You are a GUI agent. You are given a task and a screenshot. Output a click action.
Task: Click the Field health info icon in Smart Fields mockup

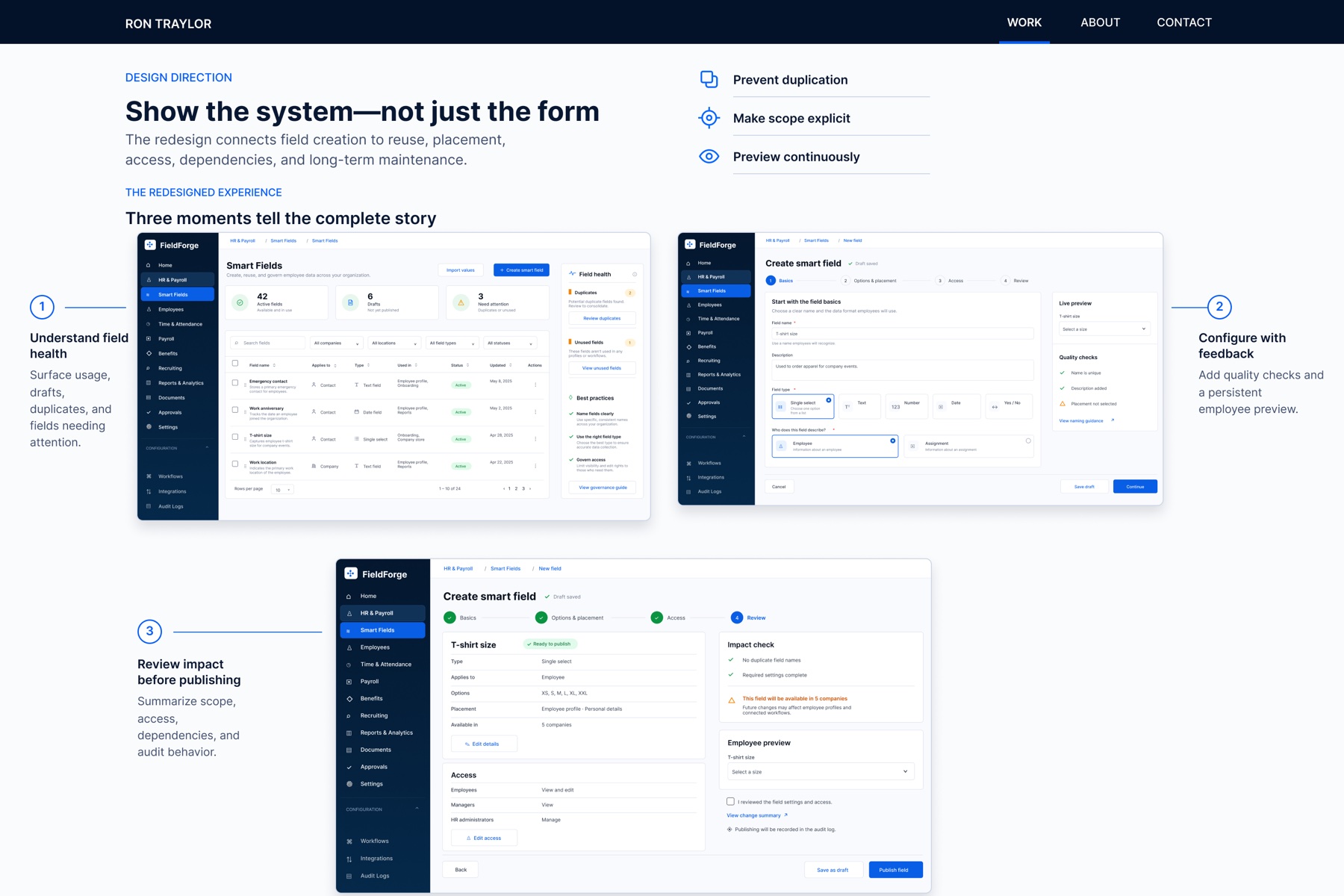click(x=635, y=274)
